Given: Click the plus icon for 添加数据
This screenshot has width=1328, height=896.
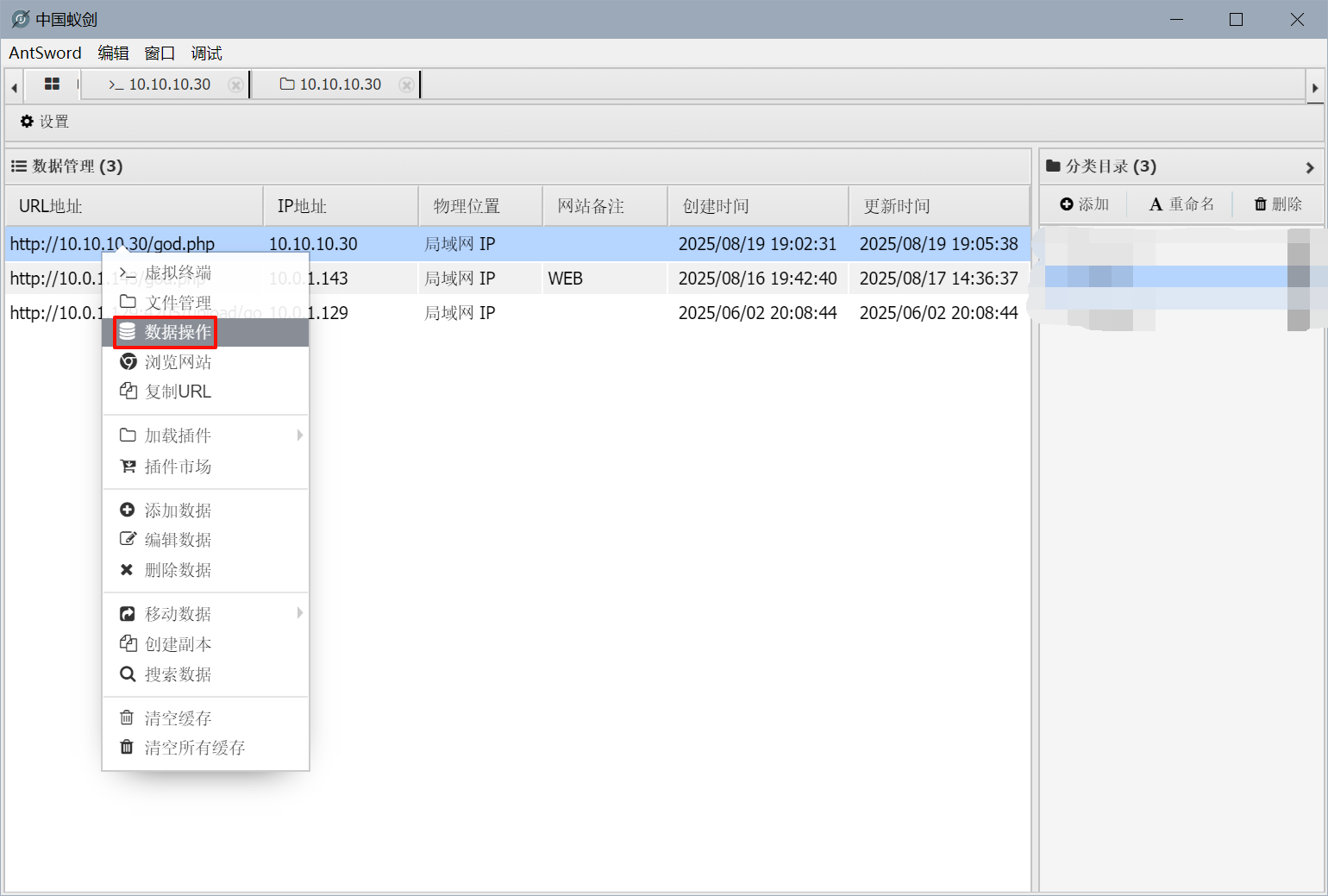Looking at the screenshot, I should click(128, 511).
